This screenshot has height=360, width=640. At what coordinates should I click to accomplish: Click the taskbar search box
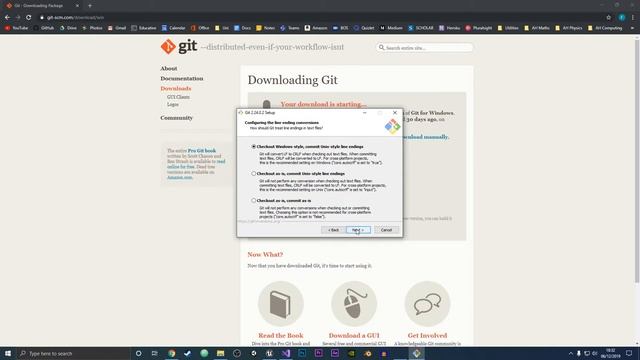click(x=73, y=353)
